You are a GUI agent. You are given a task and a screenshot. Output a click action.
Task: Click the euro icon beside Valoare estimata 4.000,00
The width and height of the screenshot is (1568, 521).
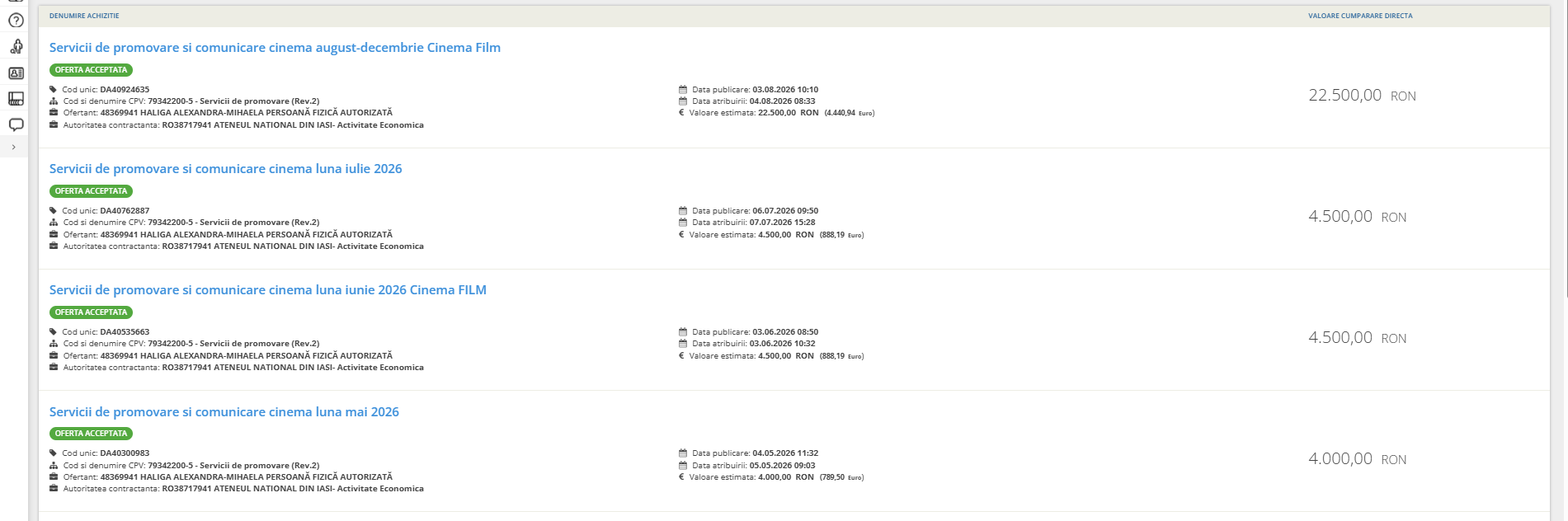coord(681,477)
